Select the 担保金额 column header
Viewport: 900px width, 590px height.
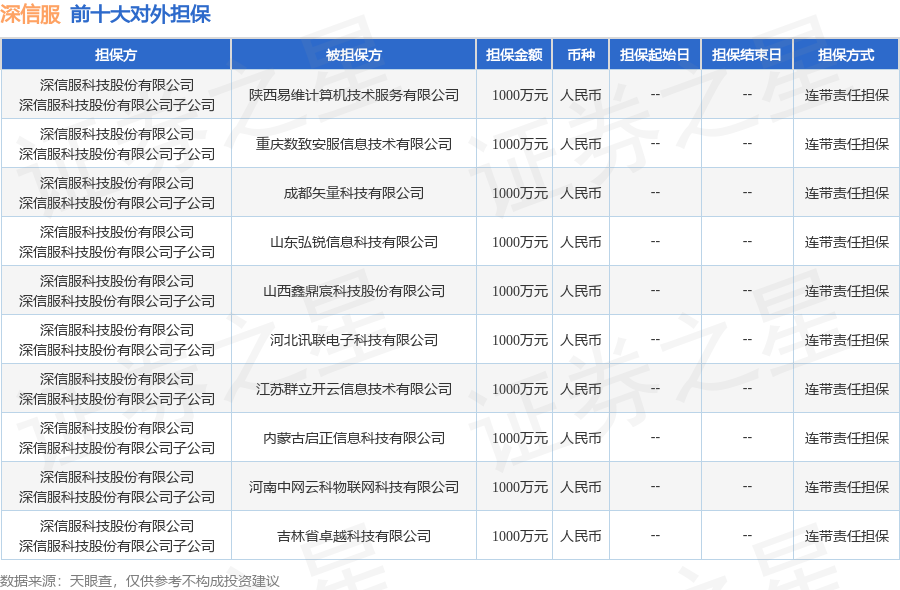coord(514,55)
